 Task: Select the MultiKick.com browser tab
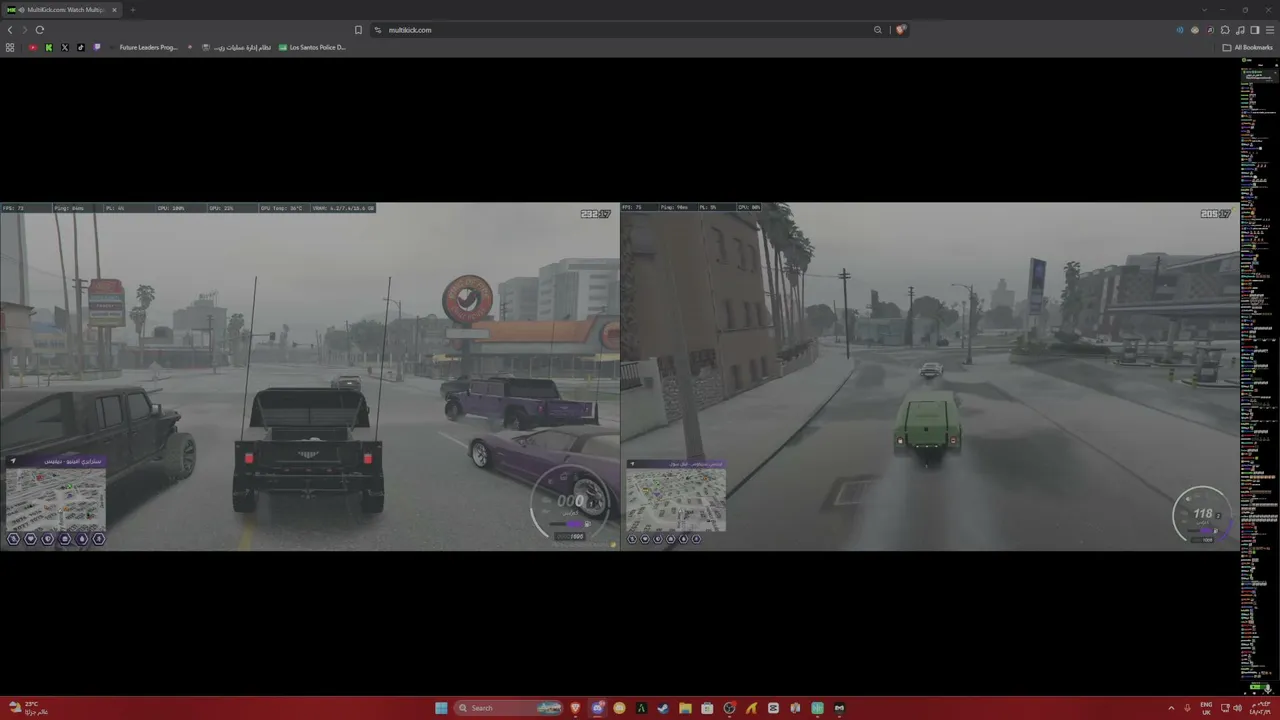62,10
